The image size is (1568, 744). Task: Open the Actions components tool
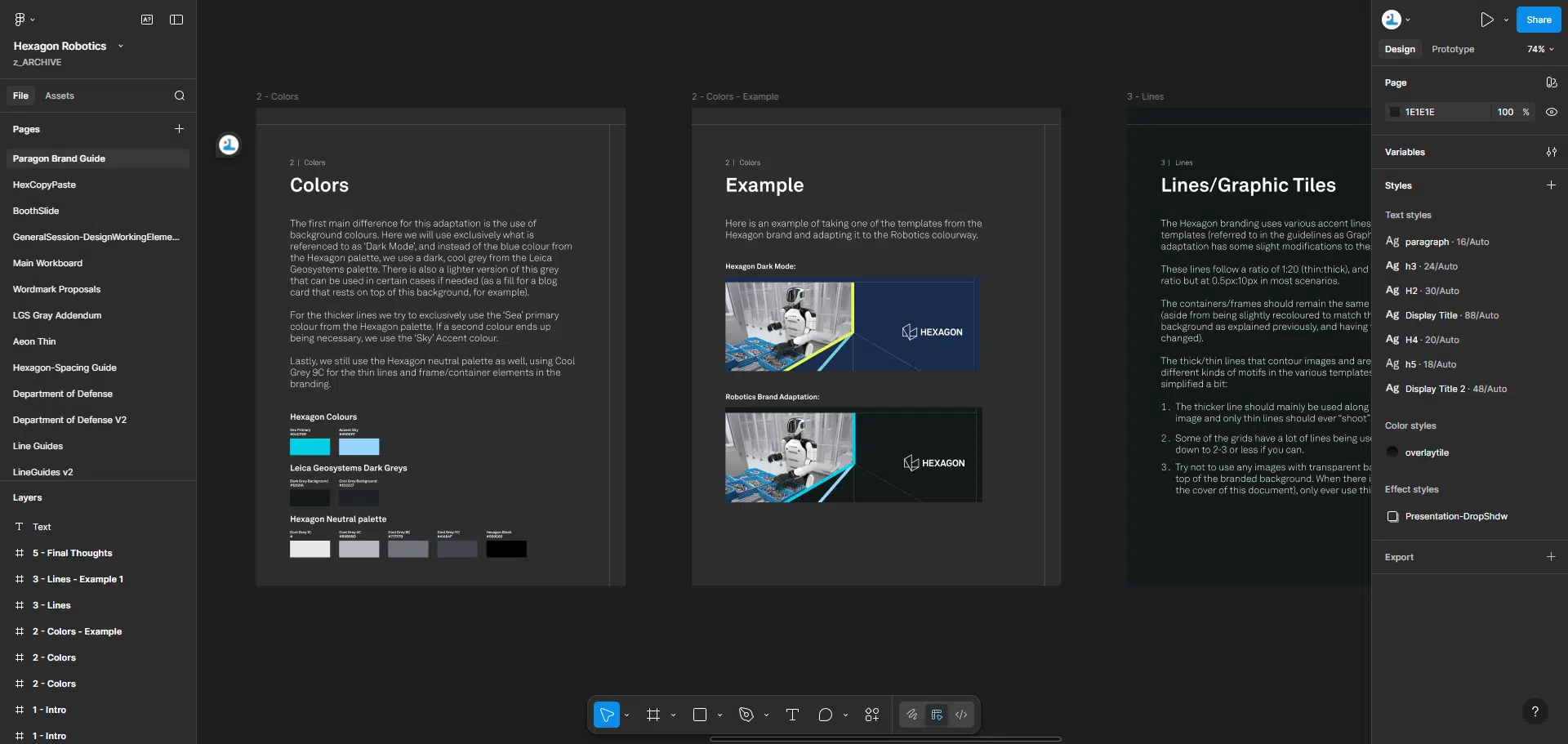coord(872,715)
